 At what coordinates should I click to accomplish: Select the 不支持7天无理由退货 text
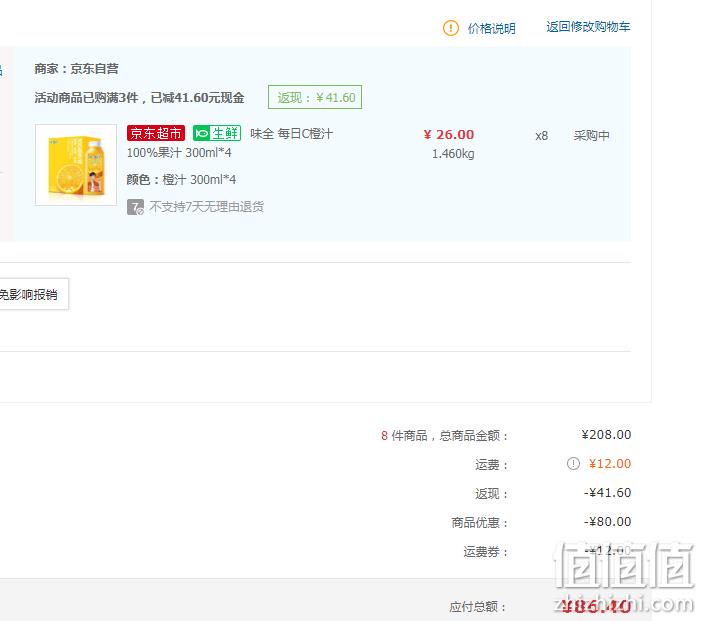coord(206,207)
